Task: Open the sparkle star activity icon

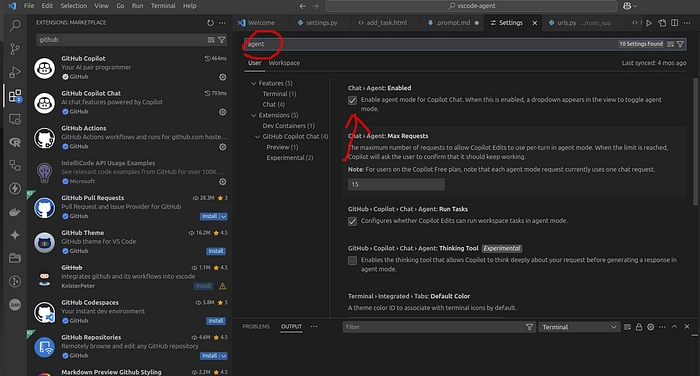Action: pyautogui.click(x=15, y=235)
